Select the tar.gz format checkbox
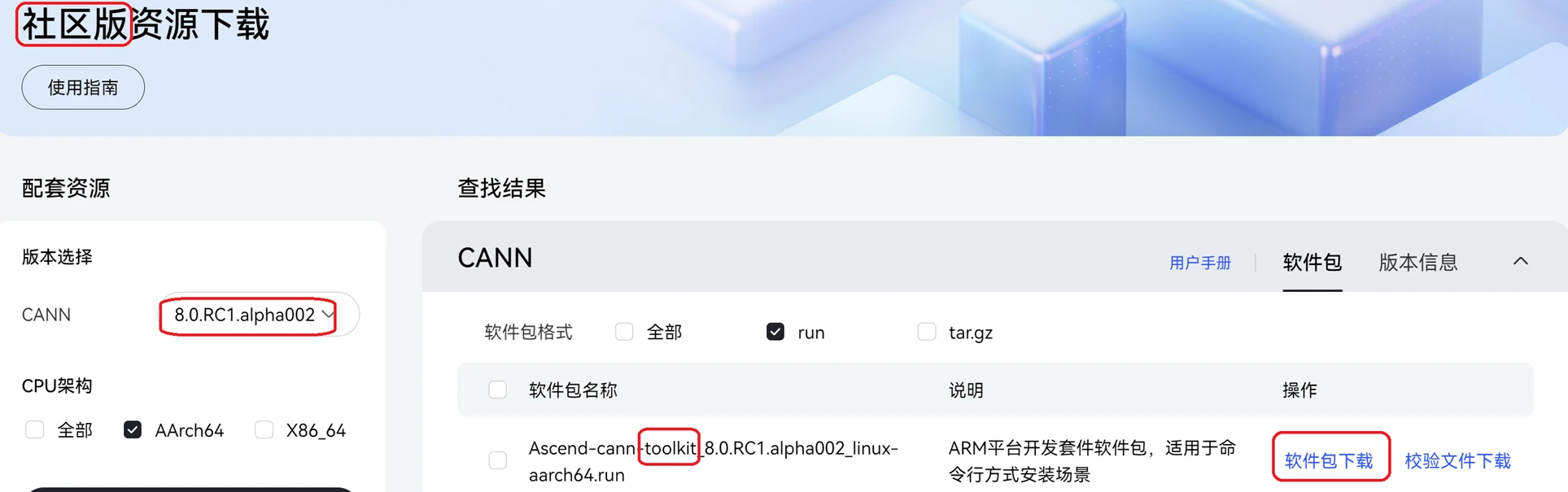Viewport: 1568px width, 492px height. (x=927, y=332)
